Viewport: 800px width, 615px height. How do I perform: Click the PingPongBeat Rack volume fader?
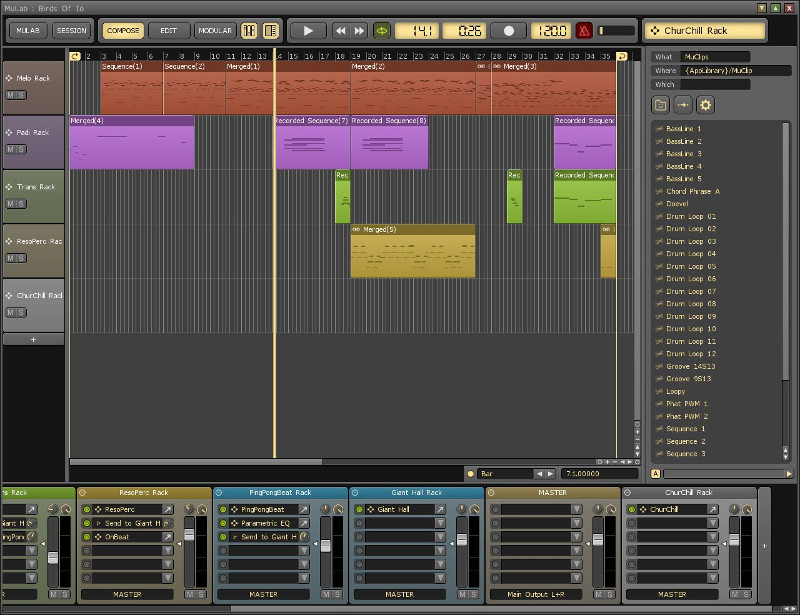tap(326, 546)
